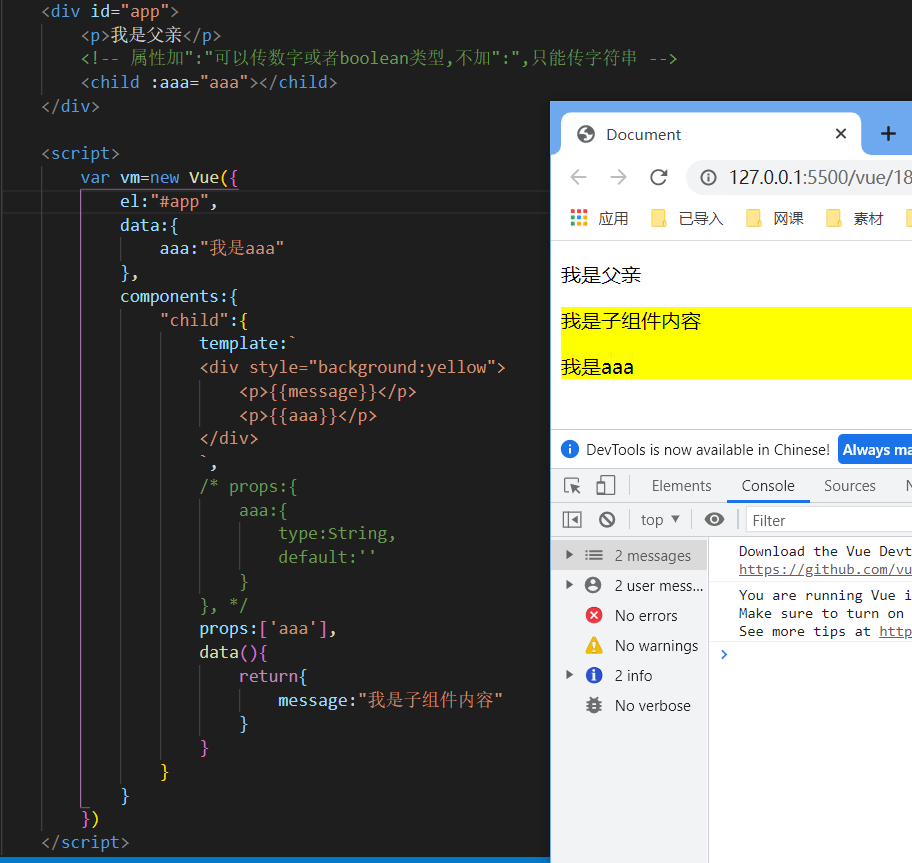Screen dimensions: 912x863
Task: Click the closing </script> tag
Action: pyautogui.click(x=86, y=842)
